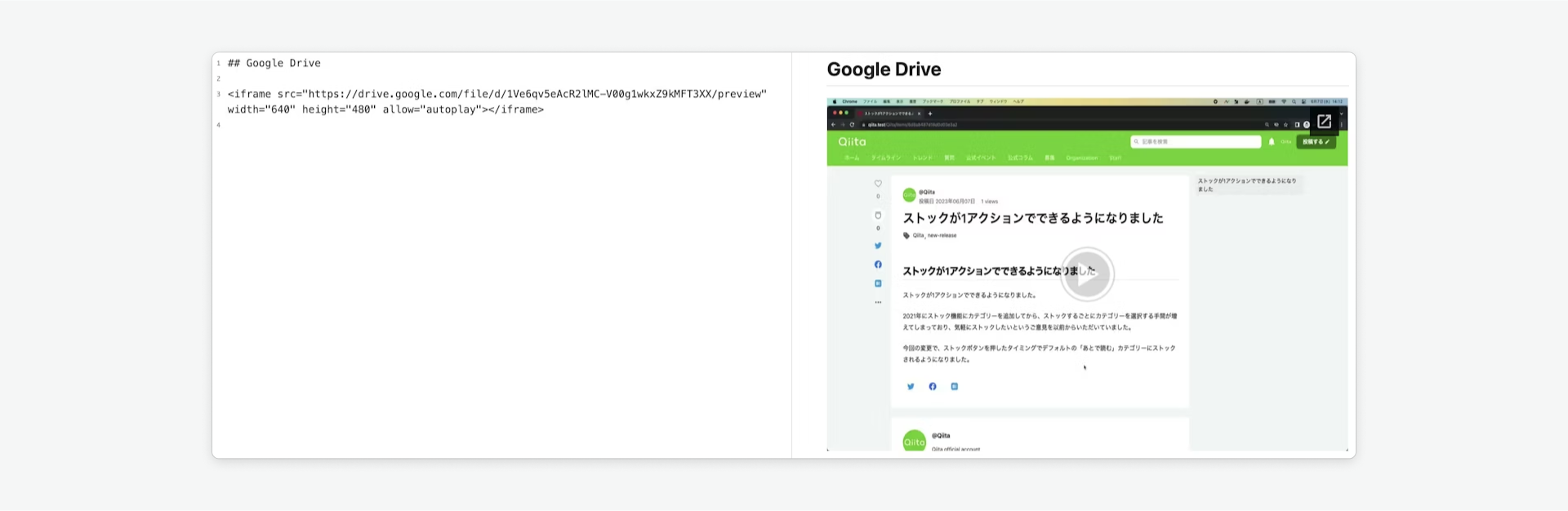Click the iframe src URL line in the editor
Screen dimensions: 1568x511
coord(497,94)
